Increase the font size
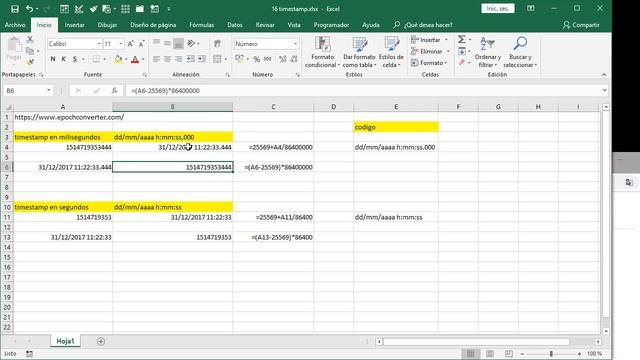The image size is (640, 360). [x=131, y=44]
